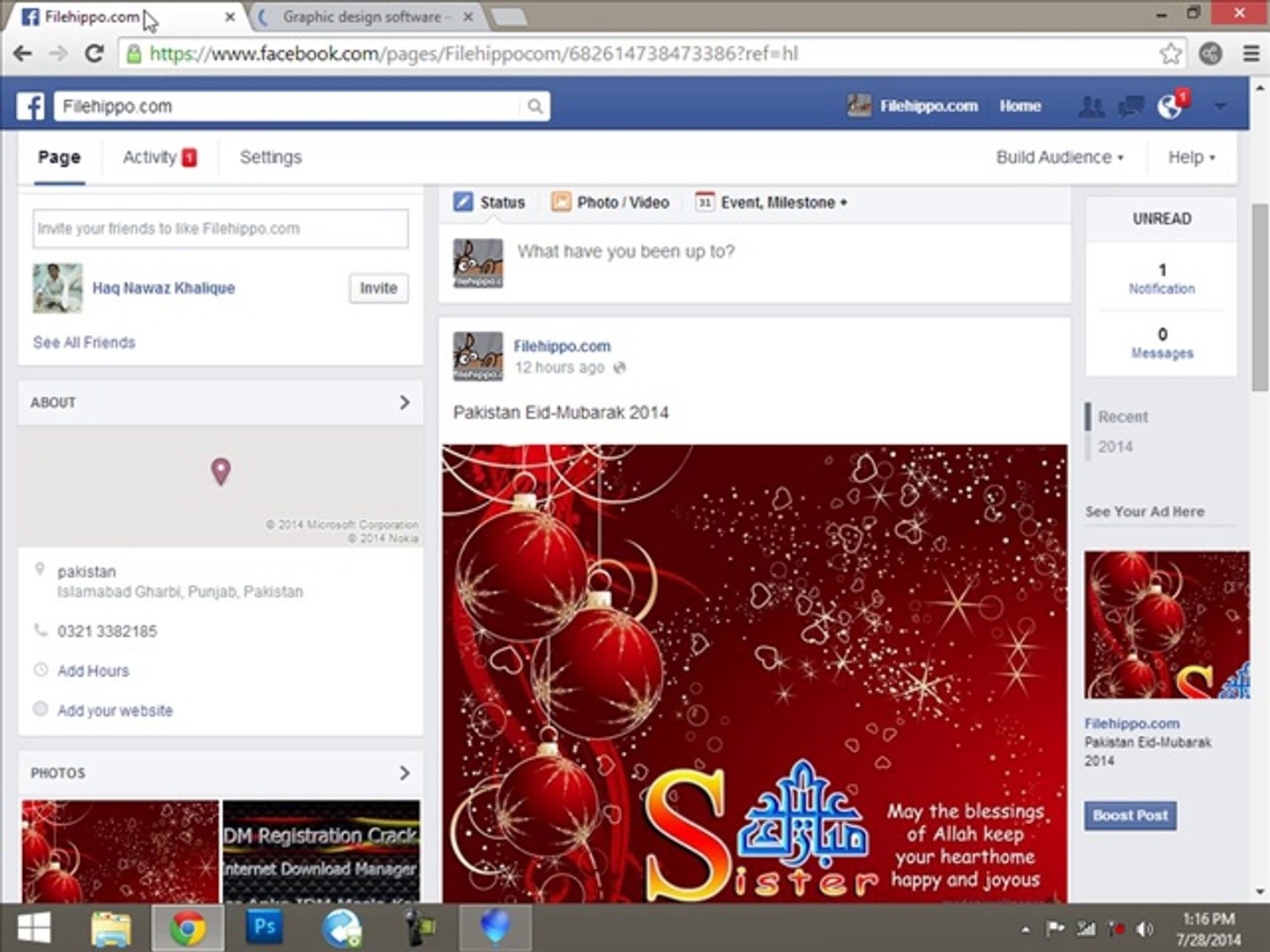Click the post privacy globe icon
Screen dimensions: 1270x952
pyautogui.click(x=619, y=368)
